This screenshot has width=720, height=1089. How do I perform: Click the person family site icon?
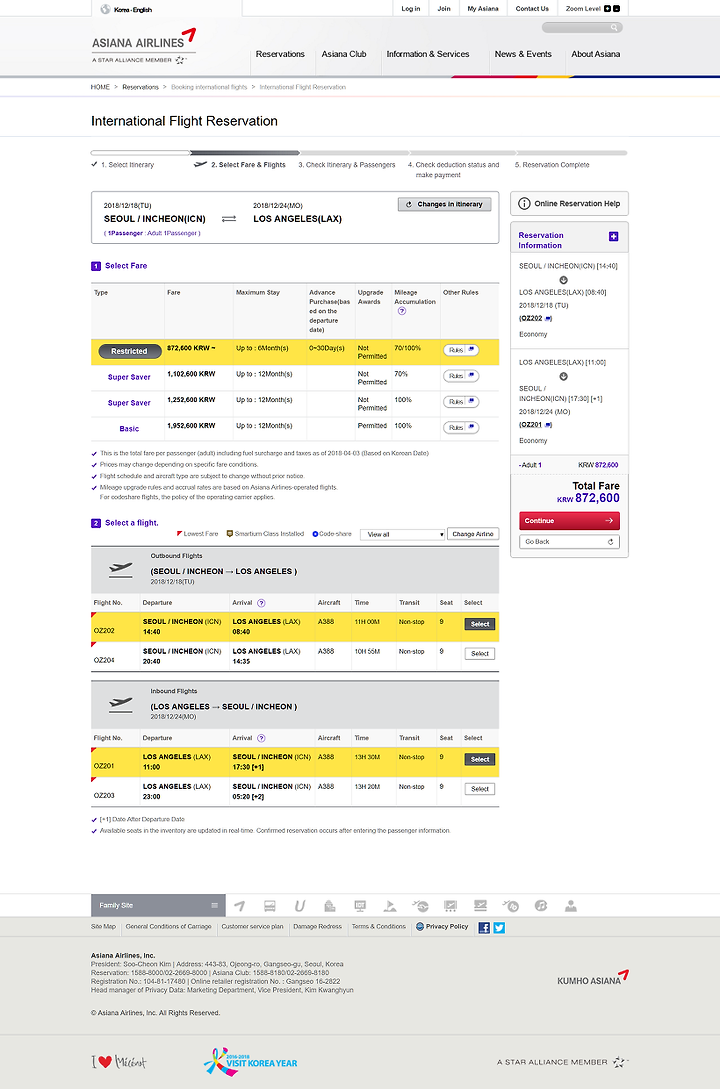(571, 906)
